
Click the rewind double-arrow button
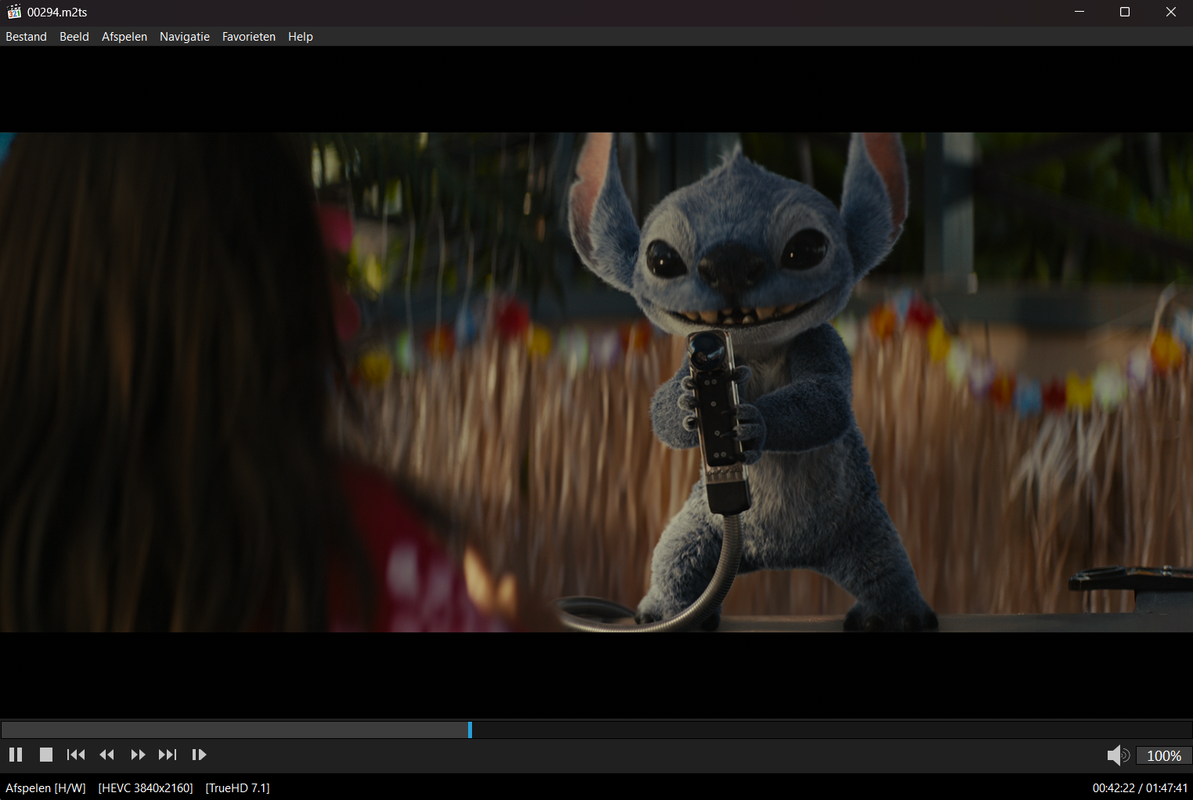[x=107, y=754]
